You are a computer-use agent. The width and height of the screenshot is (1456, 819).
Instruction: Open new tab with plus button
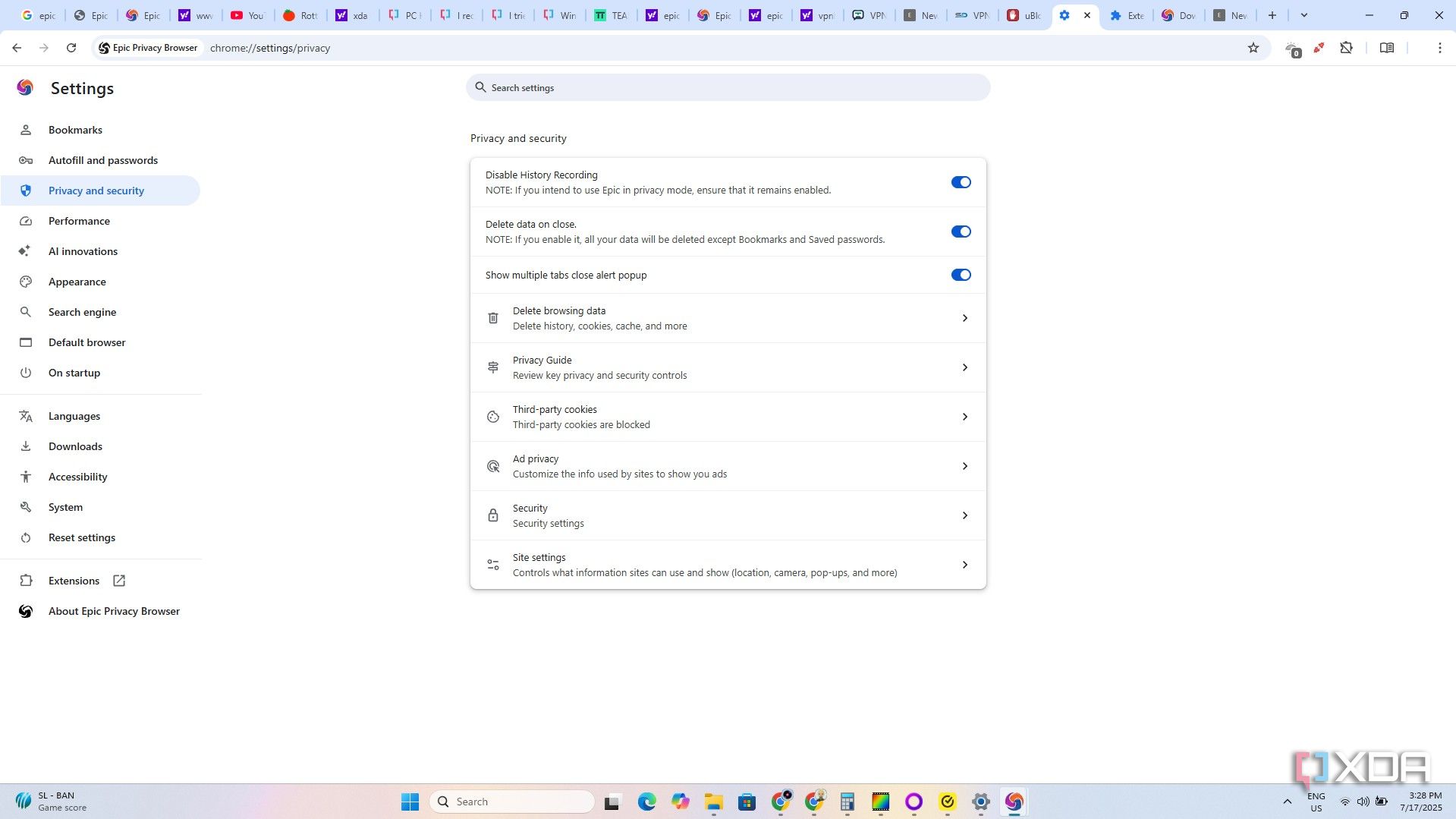[x=1272, y=15]
